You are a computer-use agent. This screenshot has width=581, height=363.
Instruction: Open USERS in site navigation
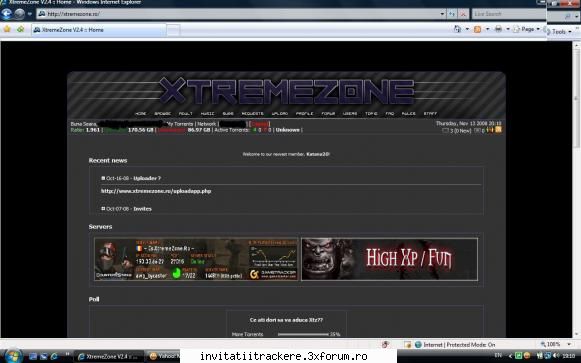click(x=350, y=113)
